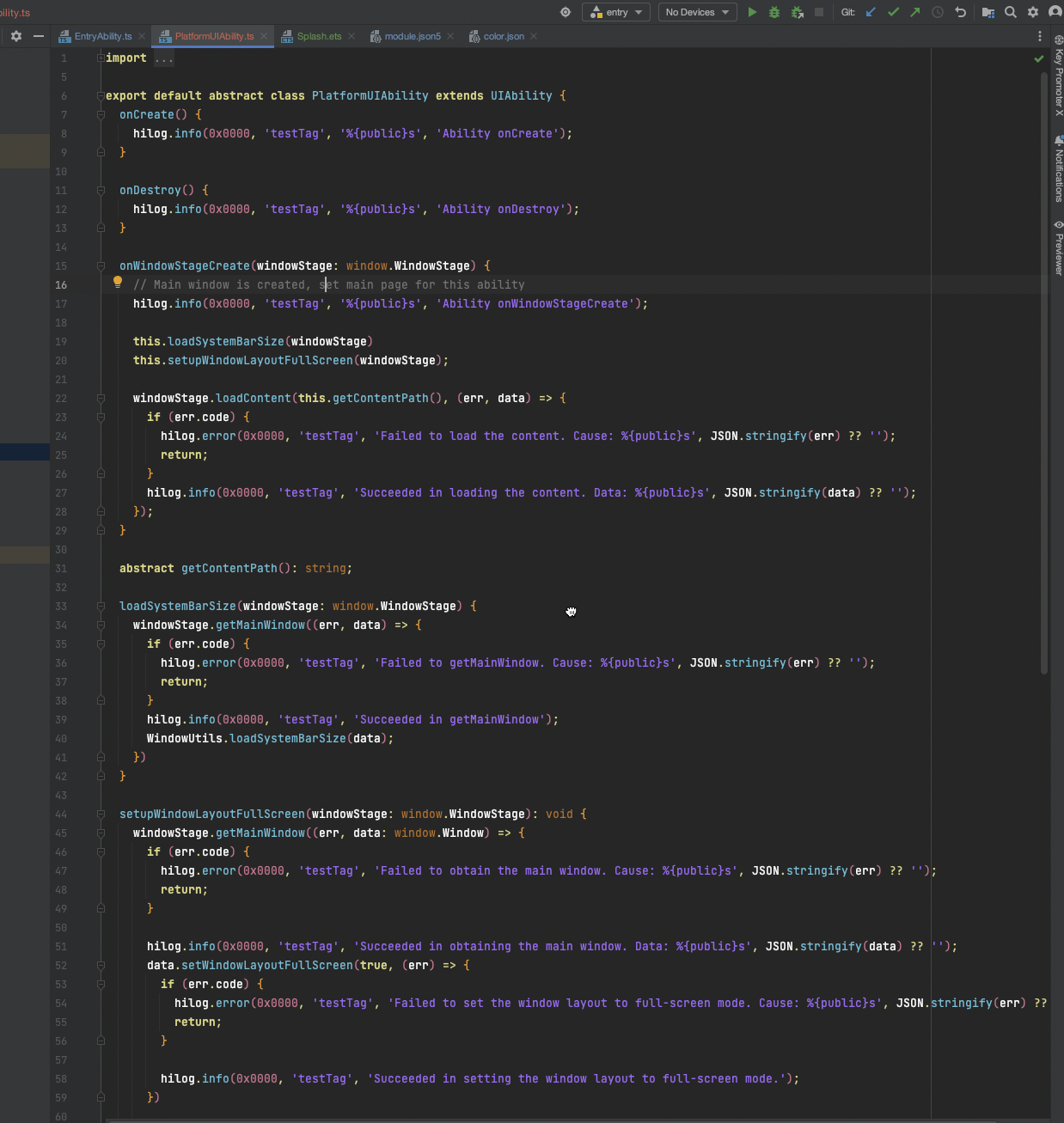Push changes with the Git push arrow
This screenshot has height=1123, width=1064.
(914, 12)
